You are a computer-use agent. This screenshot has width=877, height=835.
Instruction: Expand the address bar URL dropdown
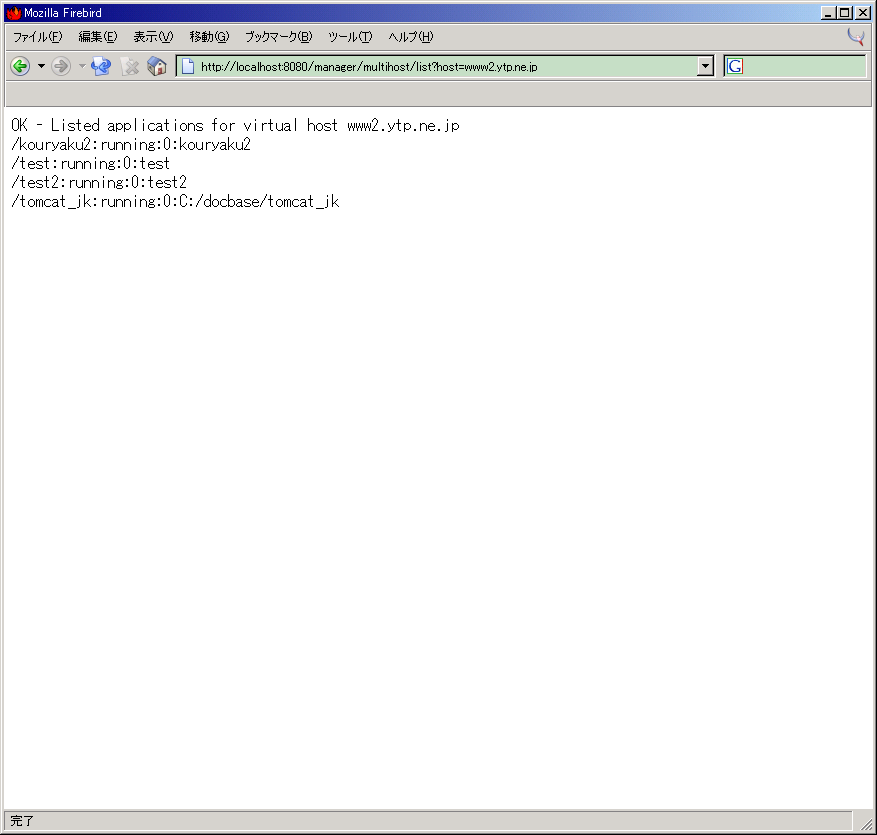pyautogui.click(x=705, y=67)
